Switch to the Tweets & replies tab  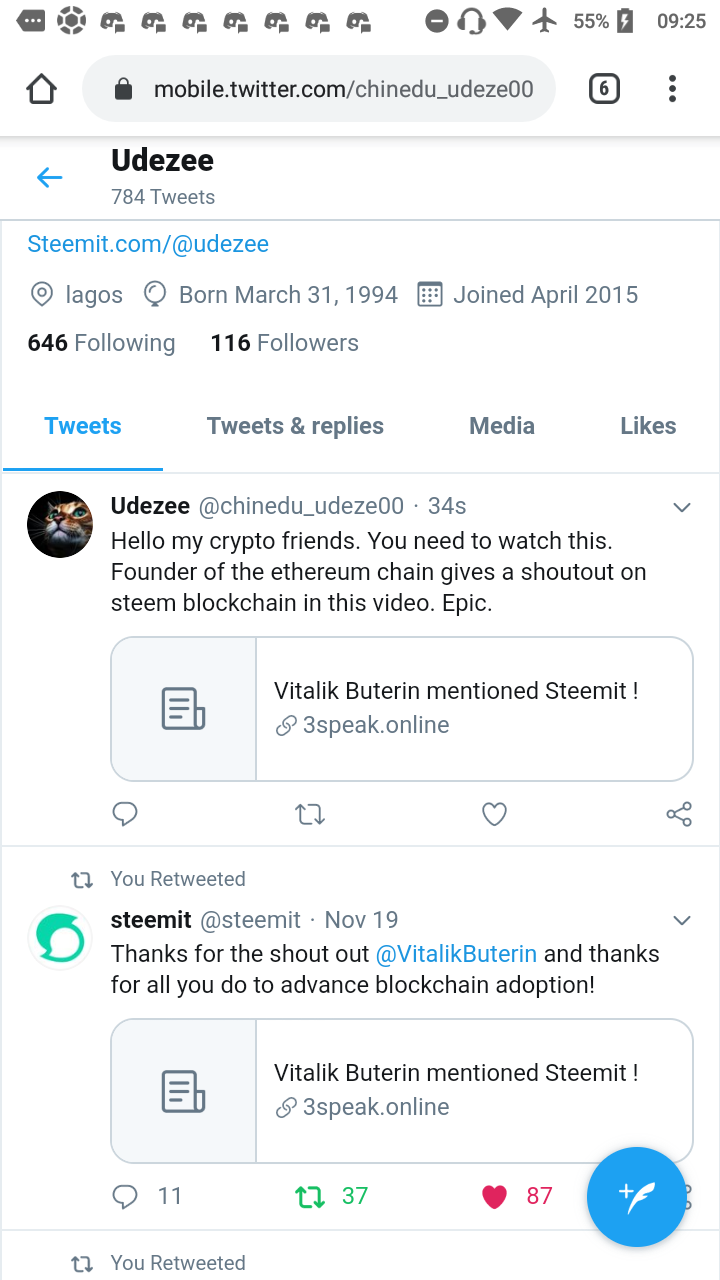coord(295,426)
